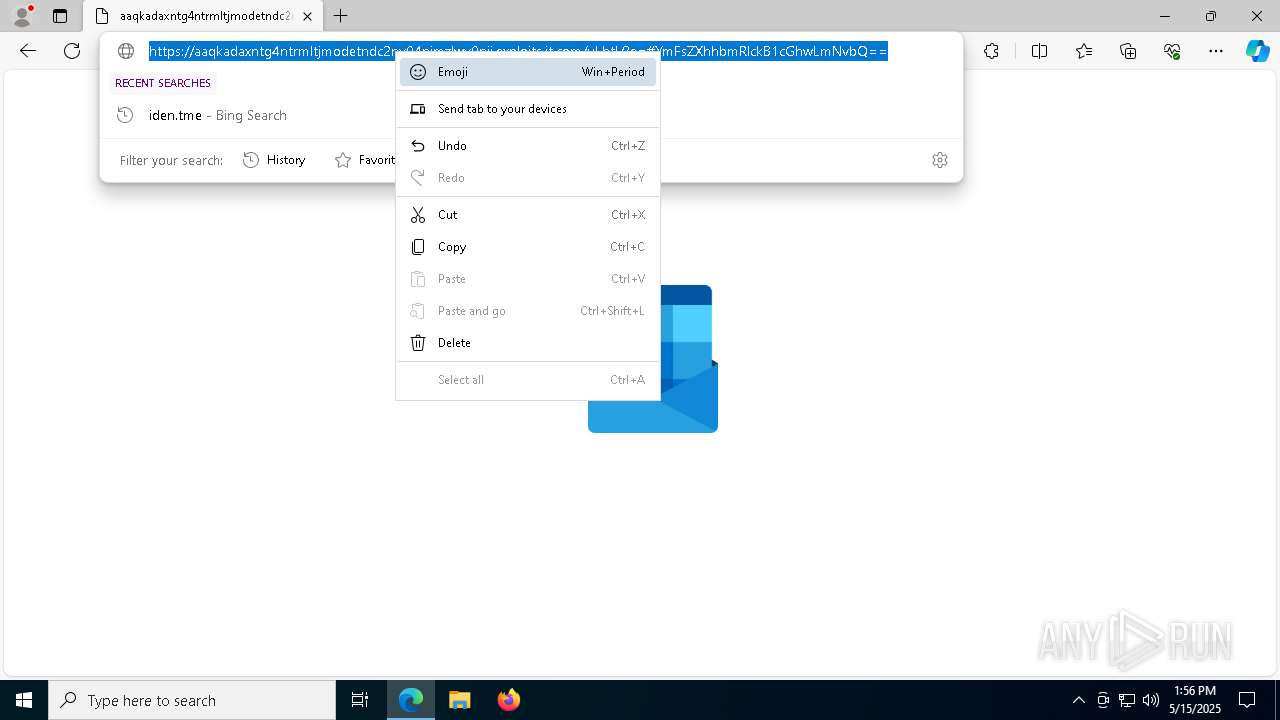Viewport: 1280px width, 720px height.
Task: Click the selected URL in address bar
Action: 518,51
